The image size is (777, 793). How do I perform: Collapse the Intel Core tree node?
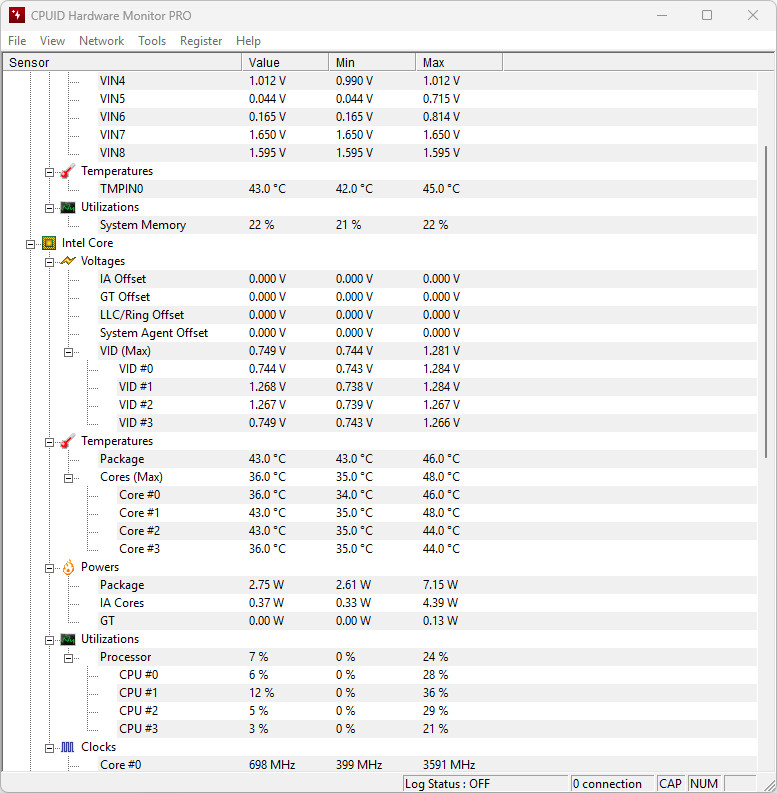pos(31,243)
